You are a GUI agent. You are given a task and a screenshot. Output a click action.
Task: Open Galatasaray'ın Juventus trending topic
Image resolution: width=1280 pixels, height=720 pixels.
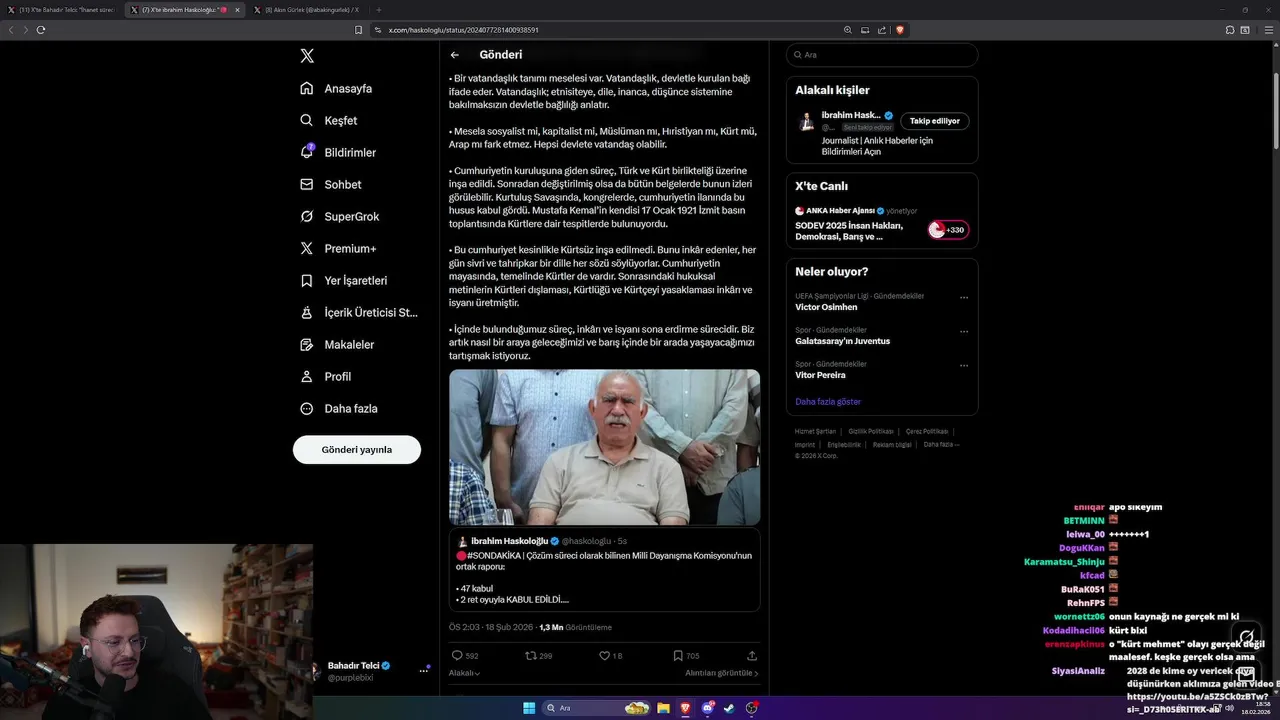pos(842,341)
